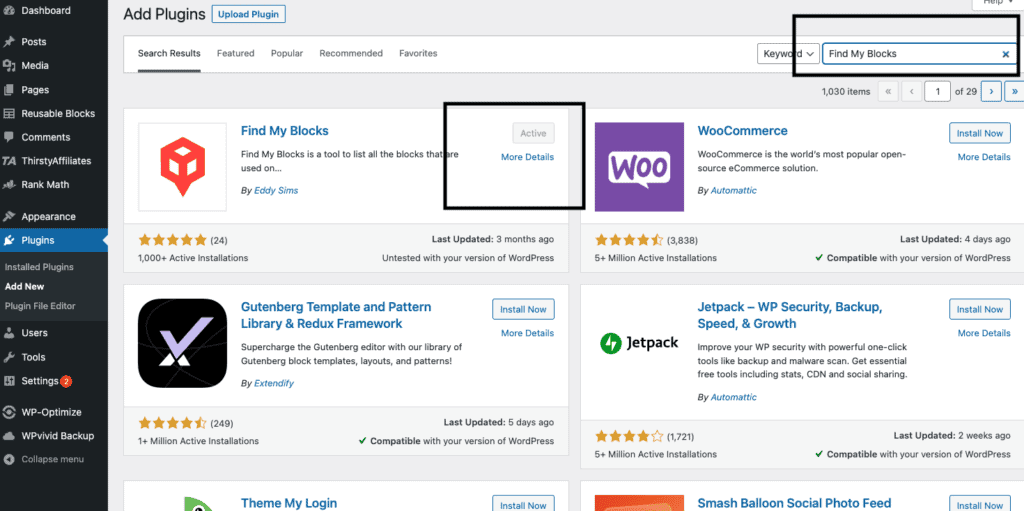Install Smash Balloon Social Photo Feed
Viewport: 1024px width, 511px height.
[x=980, y=505]
